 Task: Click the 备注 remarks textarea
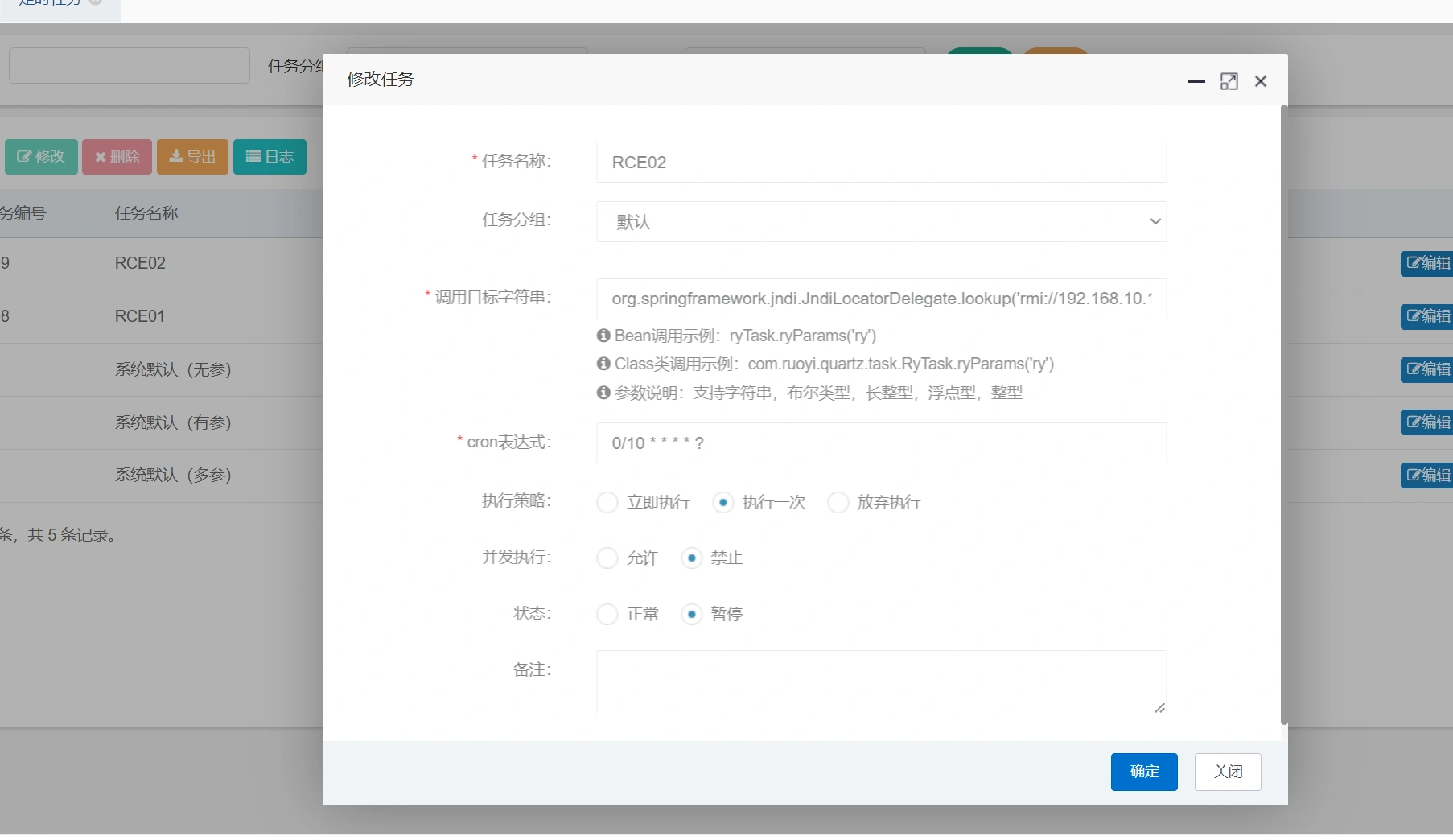[x=881, y=682]
